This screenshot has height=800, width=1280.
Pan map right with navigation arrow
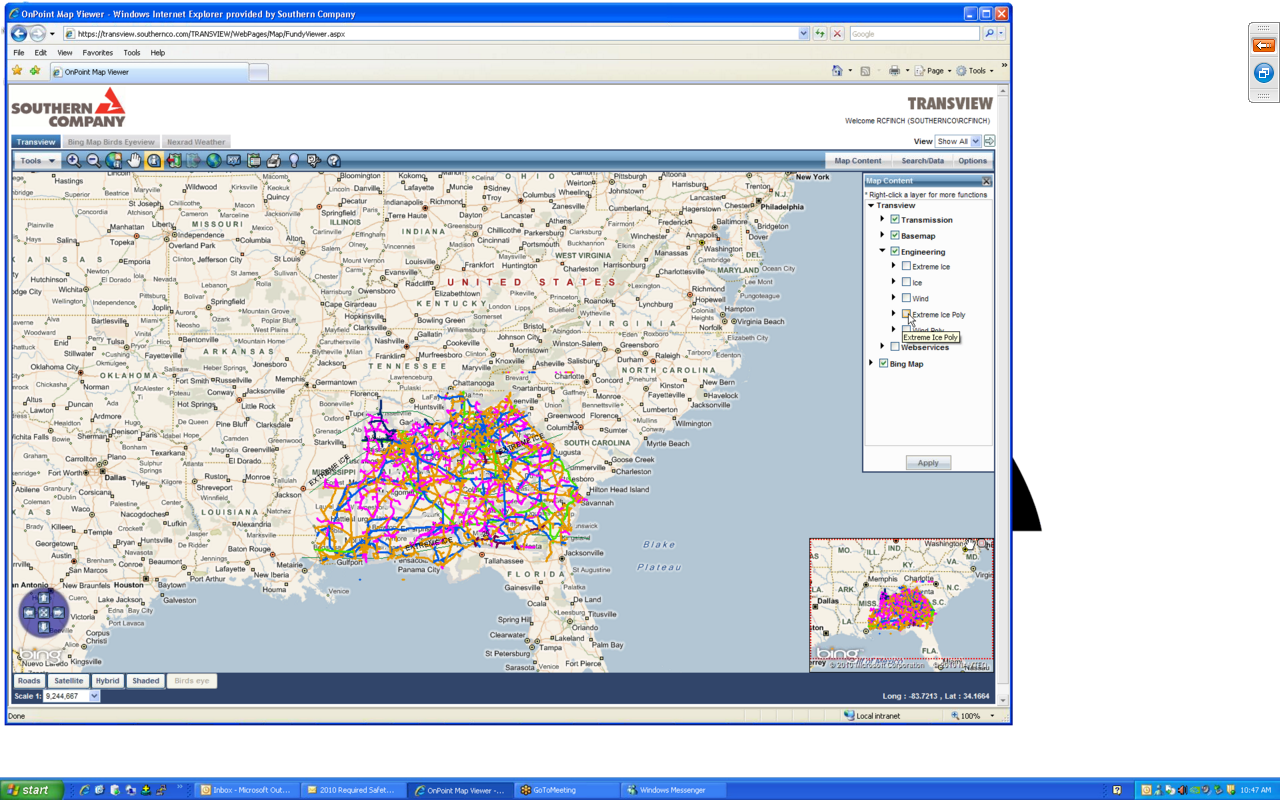click(58, 612)
